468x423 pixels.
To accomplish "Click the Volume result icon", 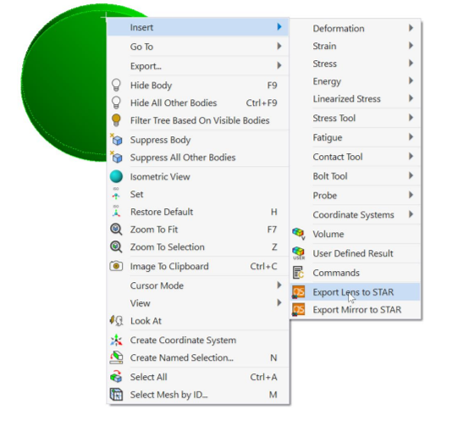I will (298, 234).
